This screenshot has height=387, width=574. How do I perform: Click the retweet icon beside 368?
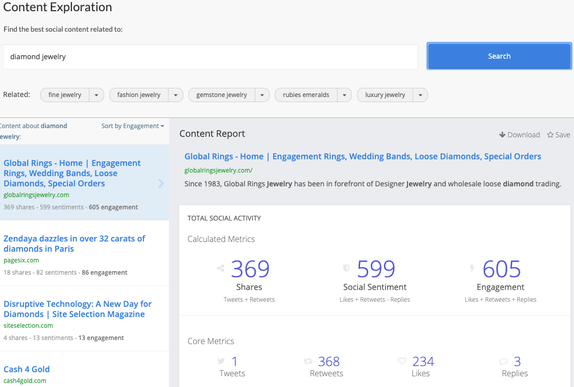click(x=308, y=361)
